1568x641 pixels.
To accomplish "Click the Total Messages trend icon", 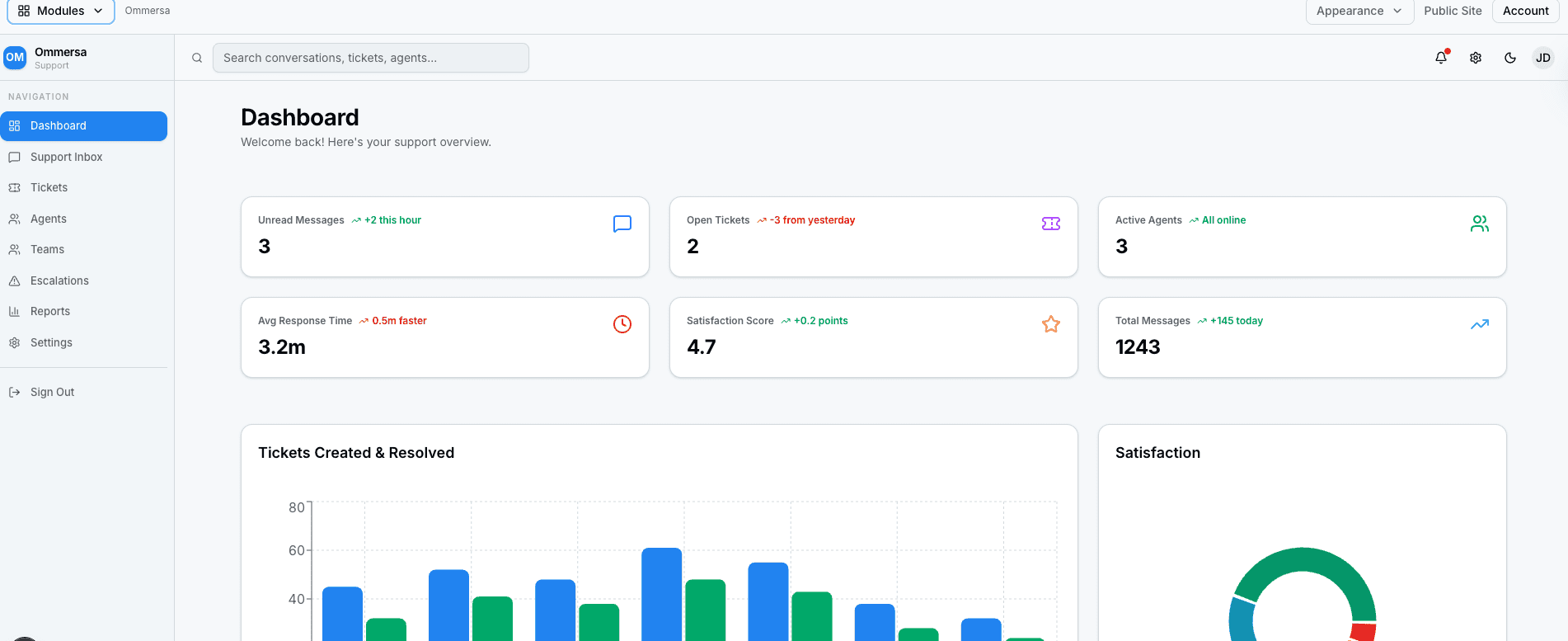I will point(1480,324).
